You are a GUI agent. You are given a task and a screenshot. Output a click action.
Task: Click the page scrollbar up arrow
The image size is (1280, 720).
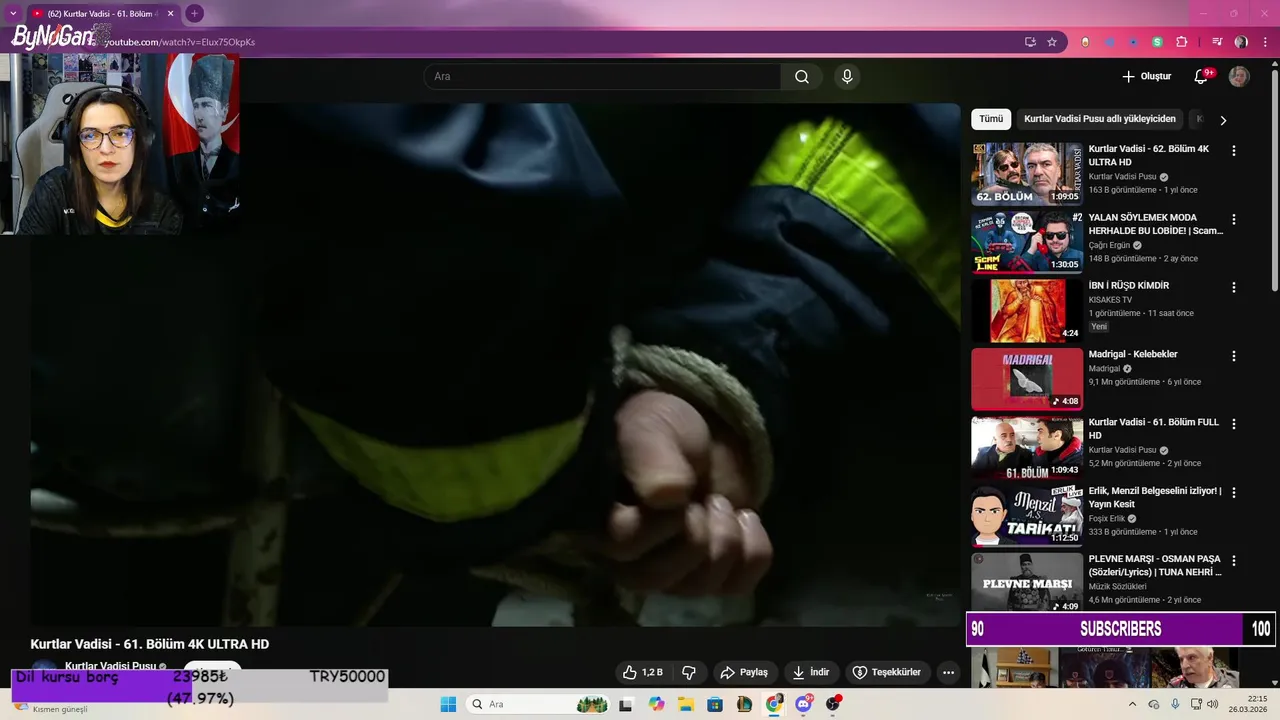(x=1275, y=62)
